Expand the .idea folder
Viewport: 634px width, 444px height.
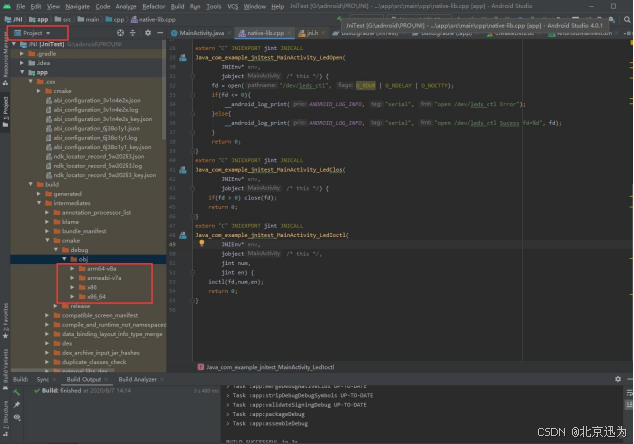22,63
